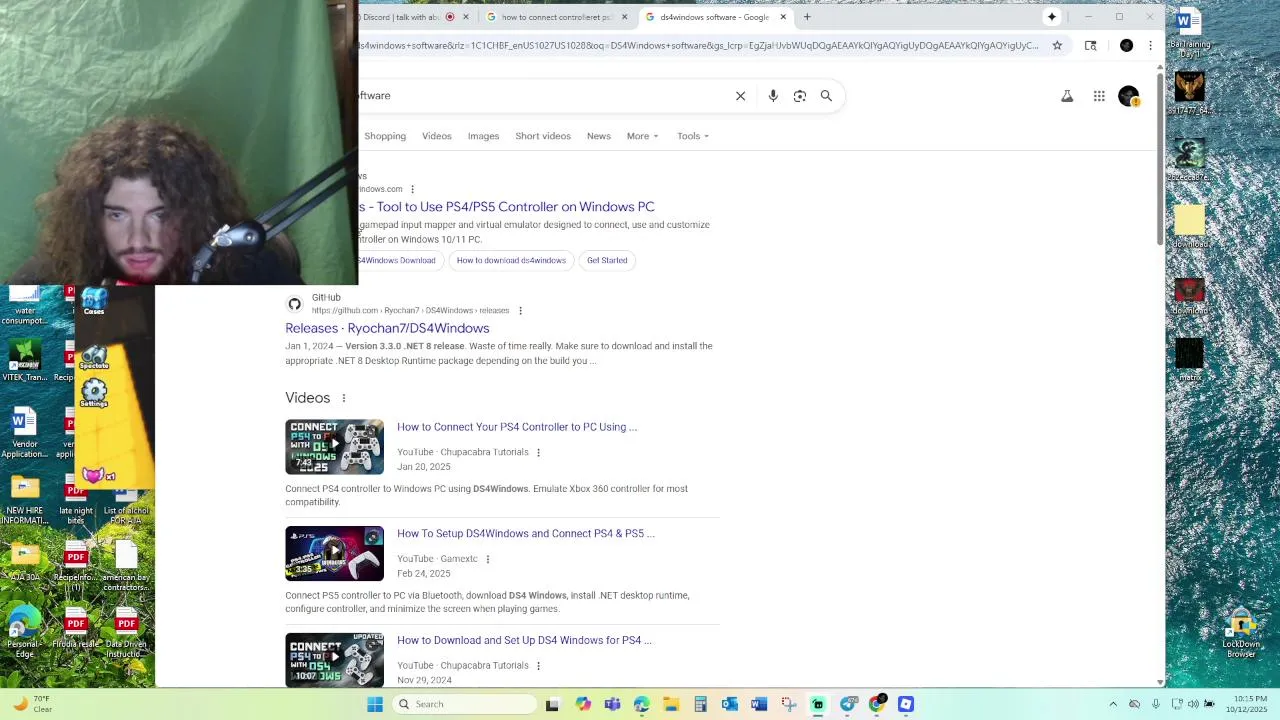This screenshot has width=1280, height=720.
Task: Open options for ds4windows.com result
Action: click(x=412, y=189)
